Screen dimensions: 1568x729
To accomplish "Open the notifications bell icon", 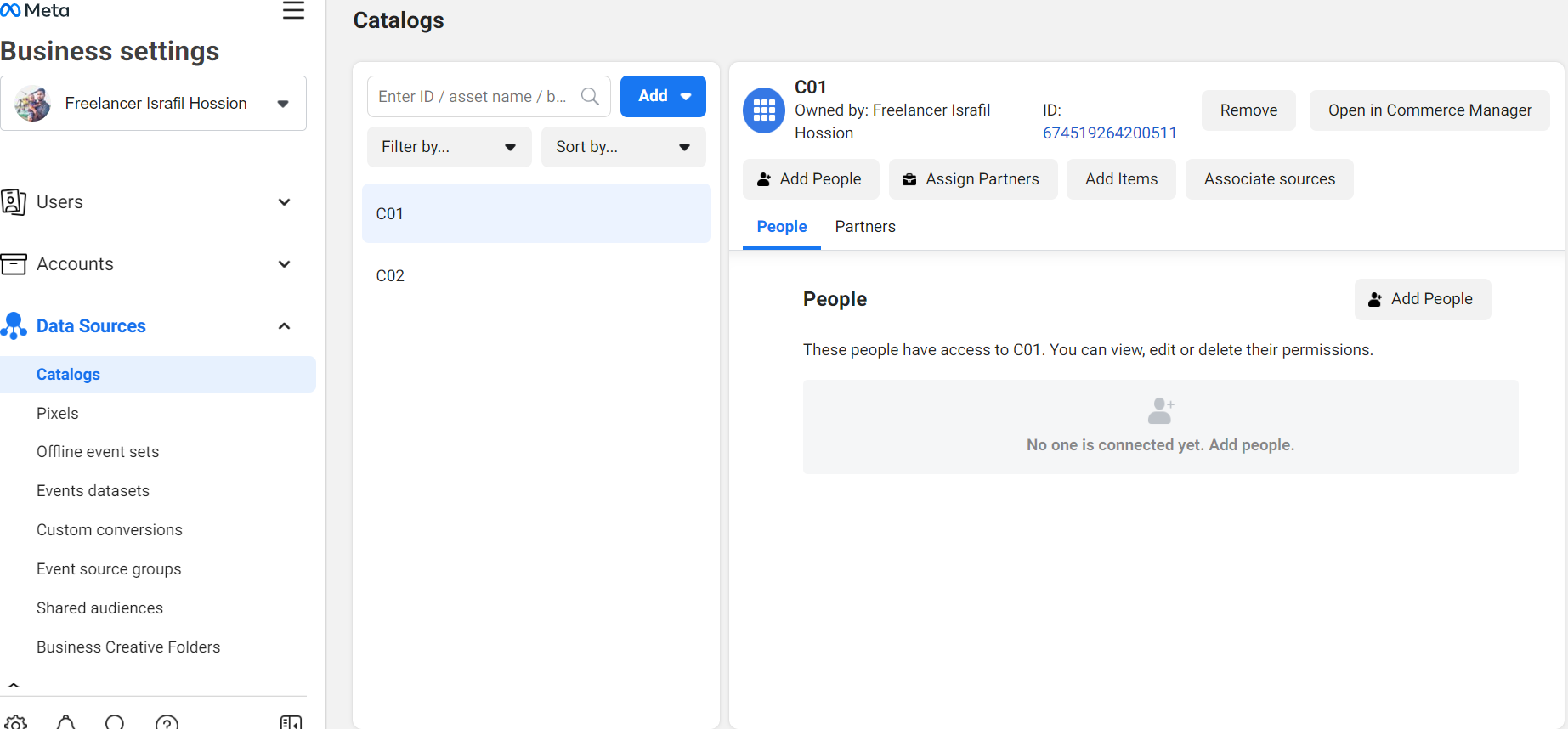I will (x=65, y=722).
